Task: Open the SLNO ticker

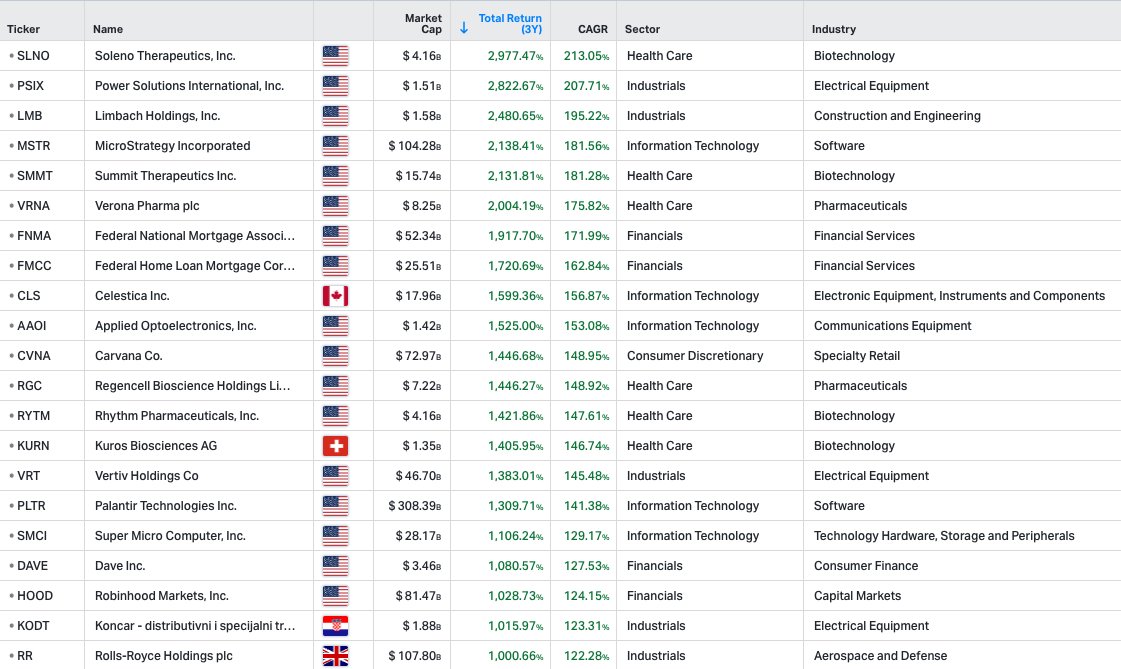Action: tap(33, 56)
